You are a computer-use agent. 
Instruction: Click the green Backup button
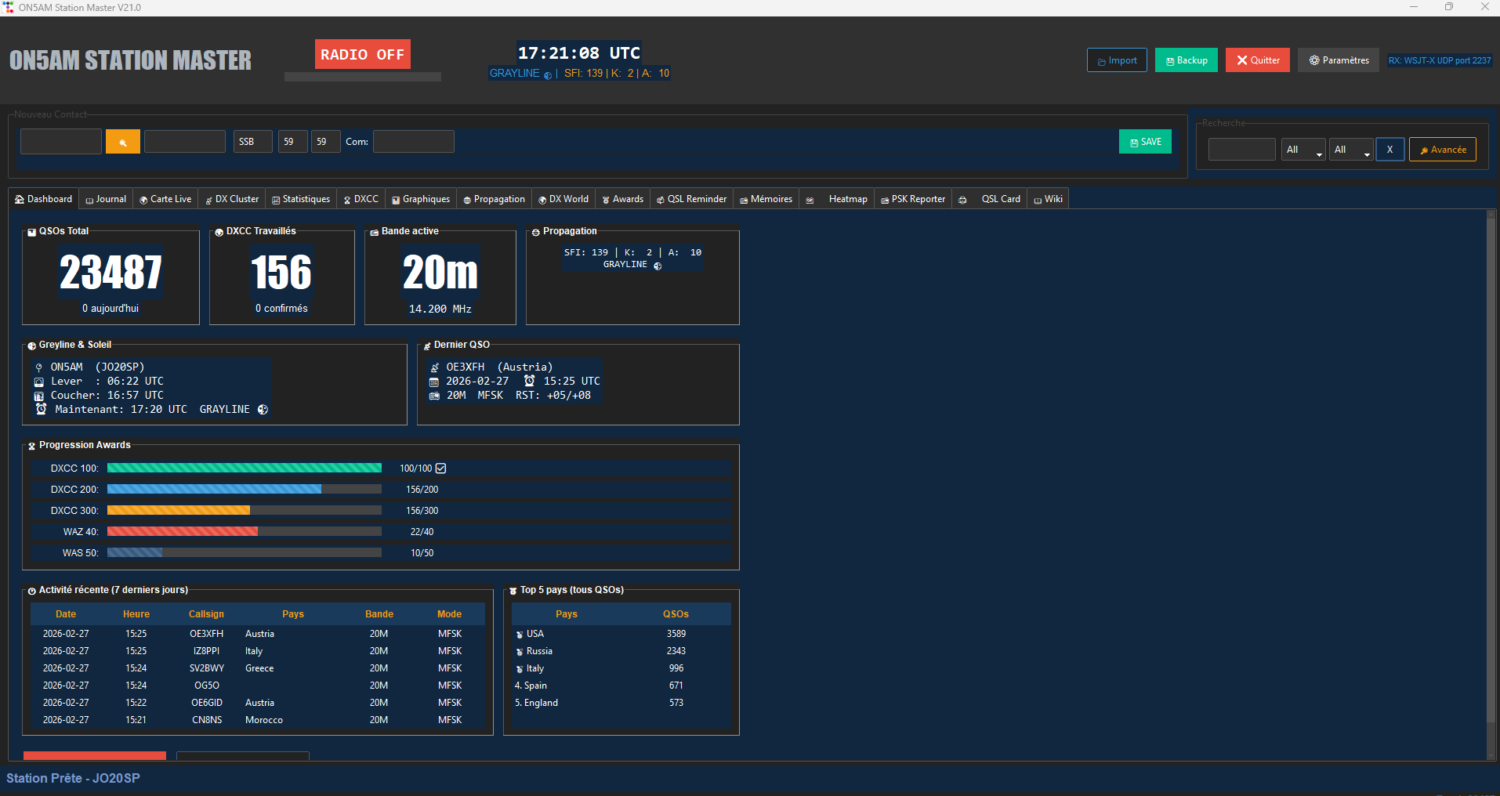1186,60
